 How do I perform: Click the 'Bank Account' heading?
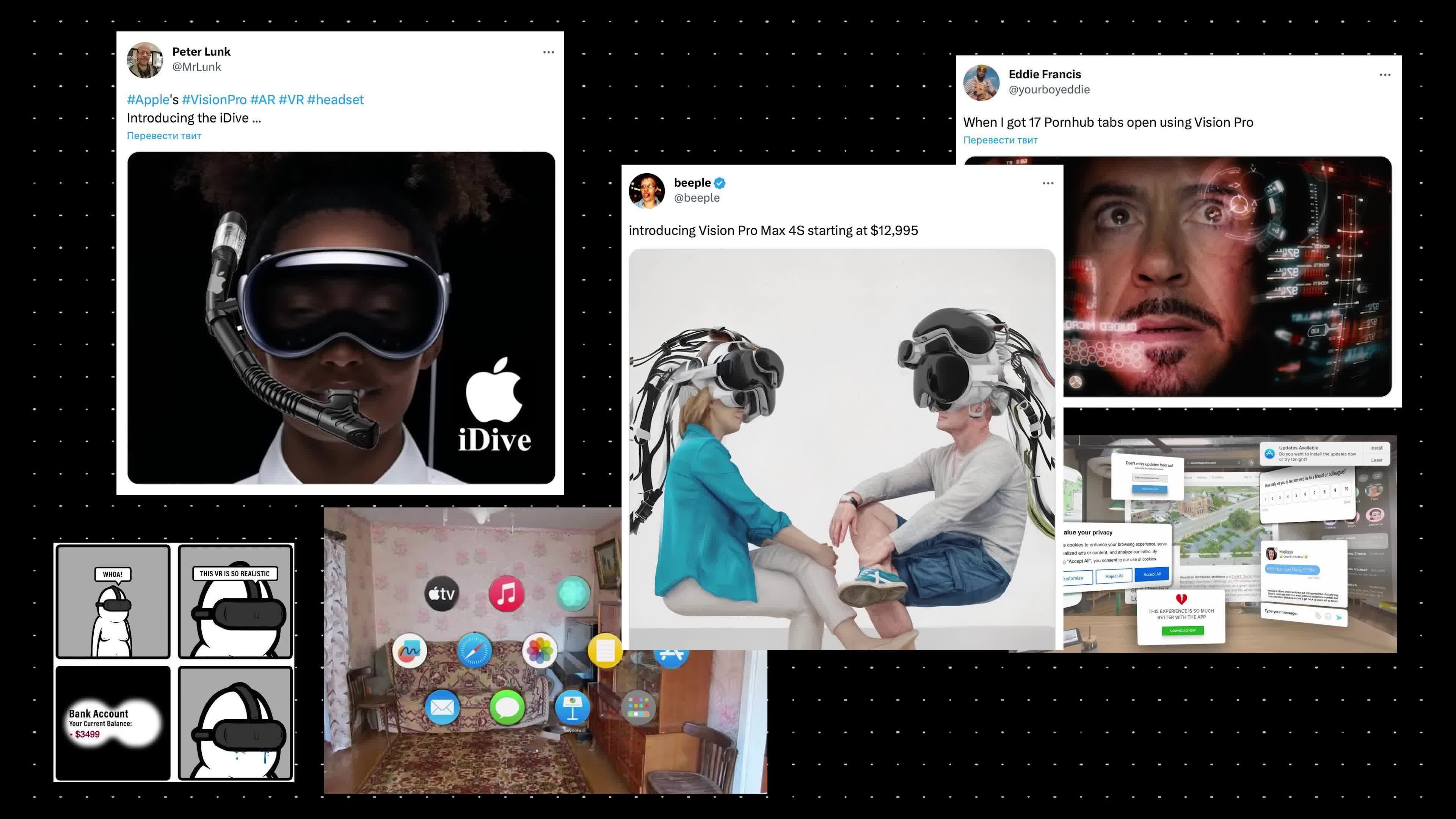point(98,714)
